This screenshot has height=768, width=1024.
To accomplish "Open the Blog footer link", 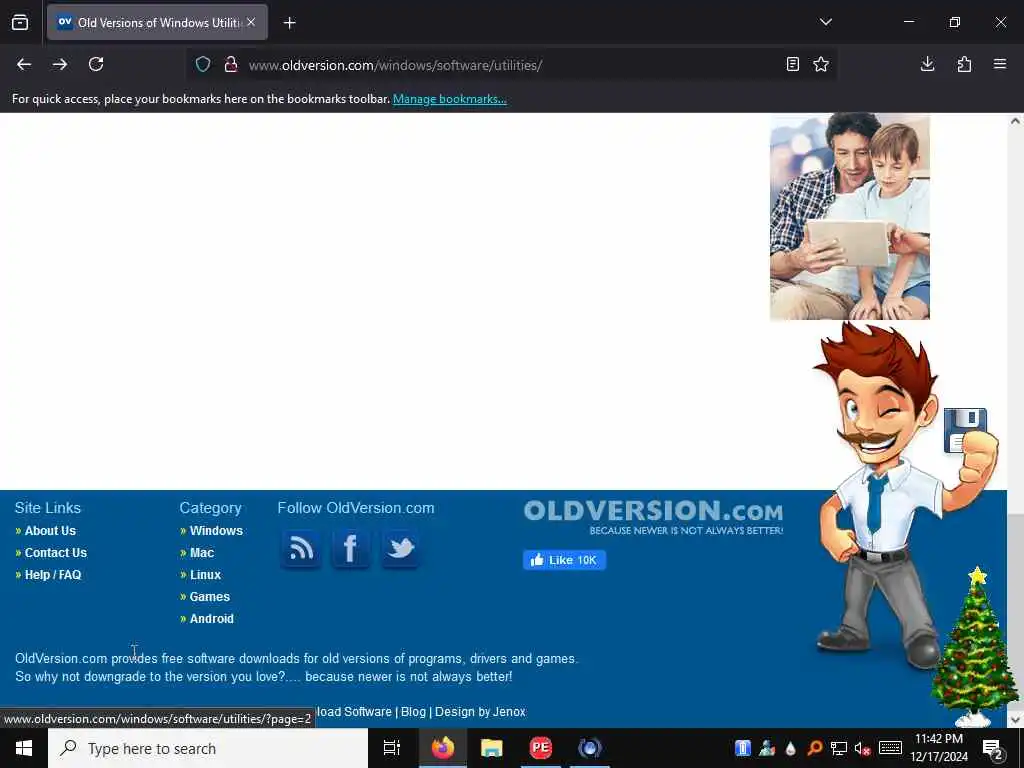I will click(x=413, y=712).
